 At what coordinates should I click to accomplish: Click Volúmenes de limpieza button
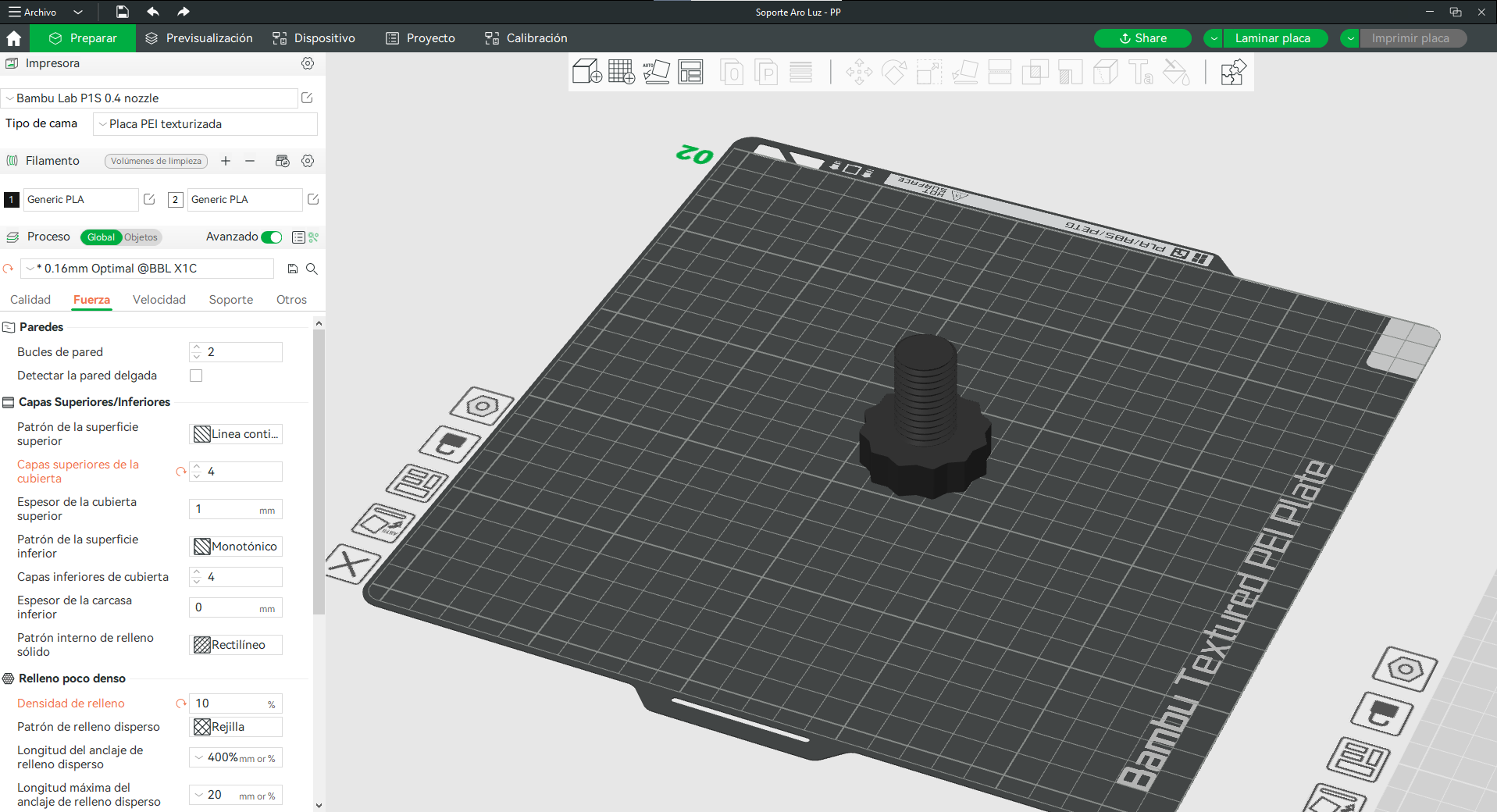coord(156,161)
